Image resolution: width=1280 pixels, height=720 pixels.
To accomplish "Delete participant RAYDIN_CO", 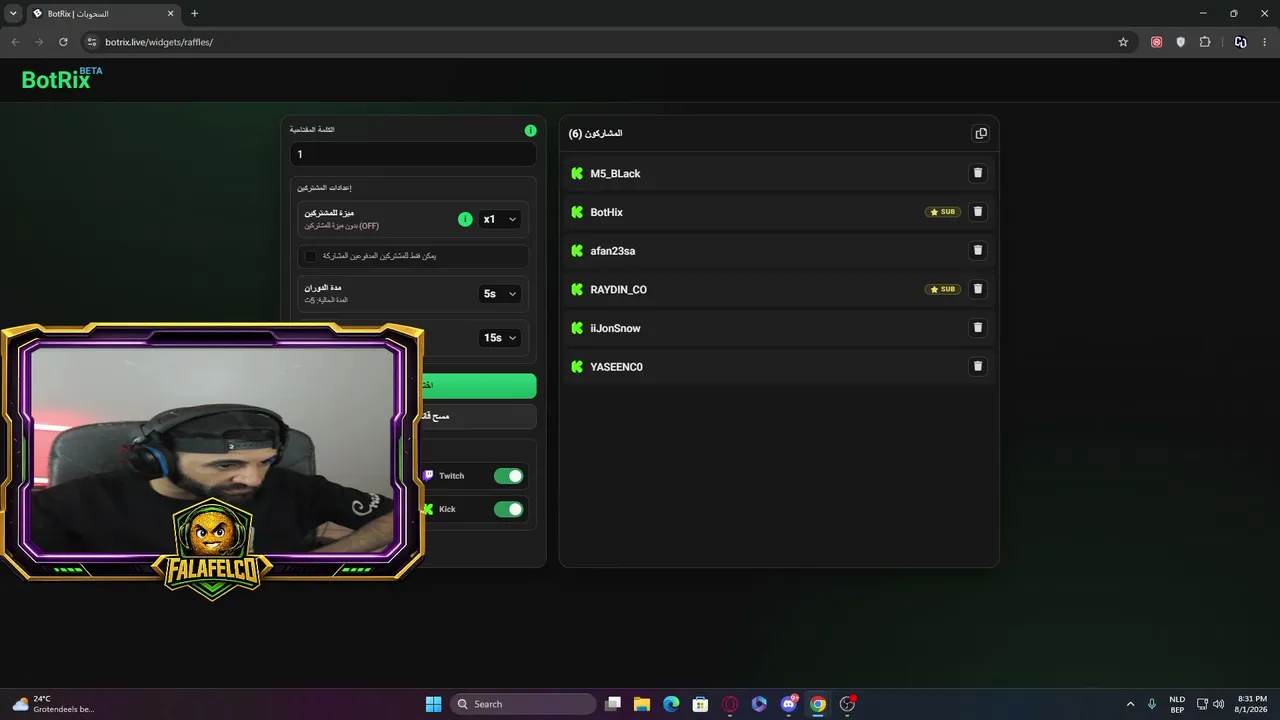I will click(x=978, y=289).
